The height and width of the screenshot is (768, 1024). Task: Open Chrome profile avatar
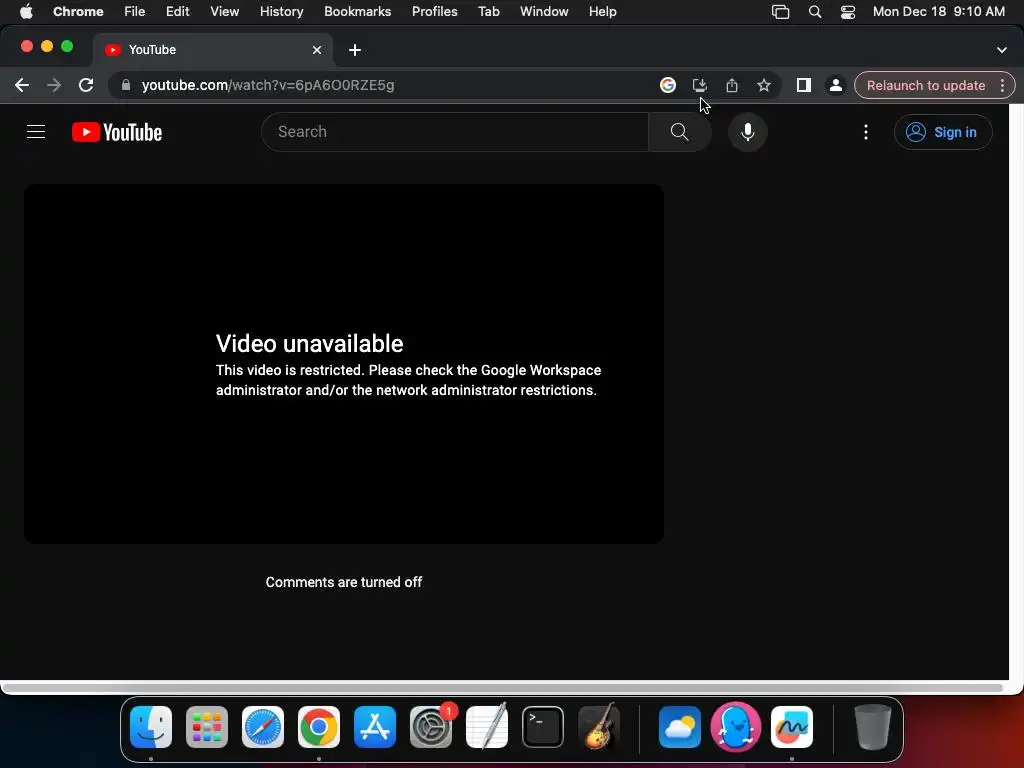835,85
